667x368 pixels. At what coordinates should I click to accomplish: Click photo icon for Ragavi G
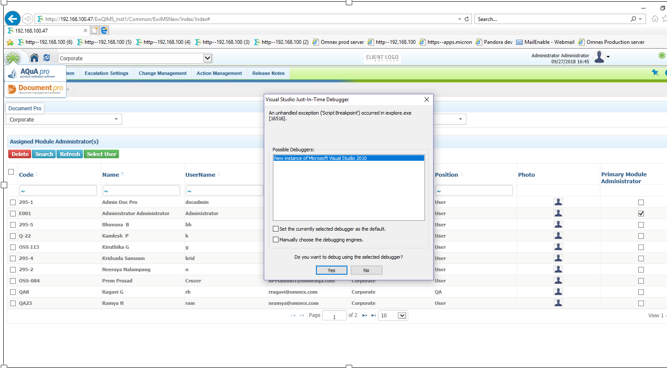point(558,292)
